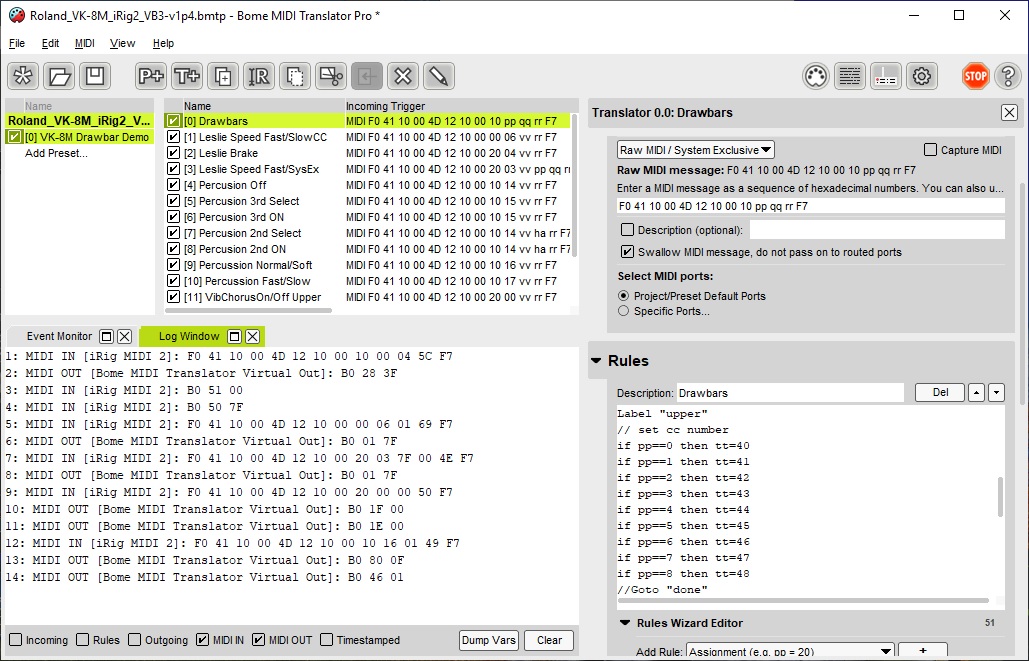Click the rule Description field containing Drawbars
1029x661 pixels.
790,393
